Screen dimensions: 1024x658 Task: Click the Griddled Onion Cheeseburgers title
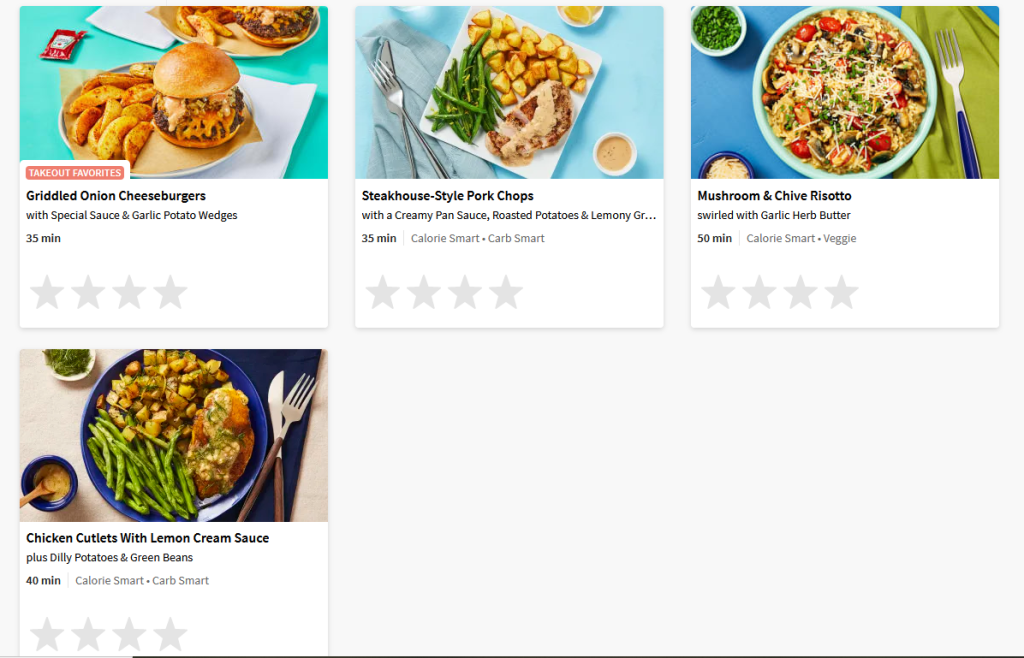point(116,196)
